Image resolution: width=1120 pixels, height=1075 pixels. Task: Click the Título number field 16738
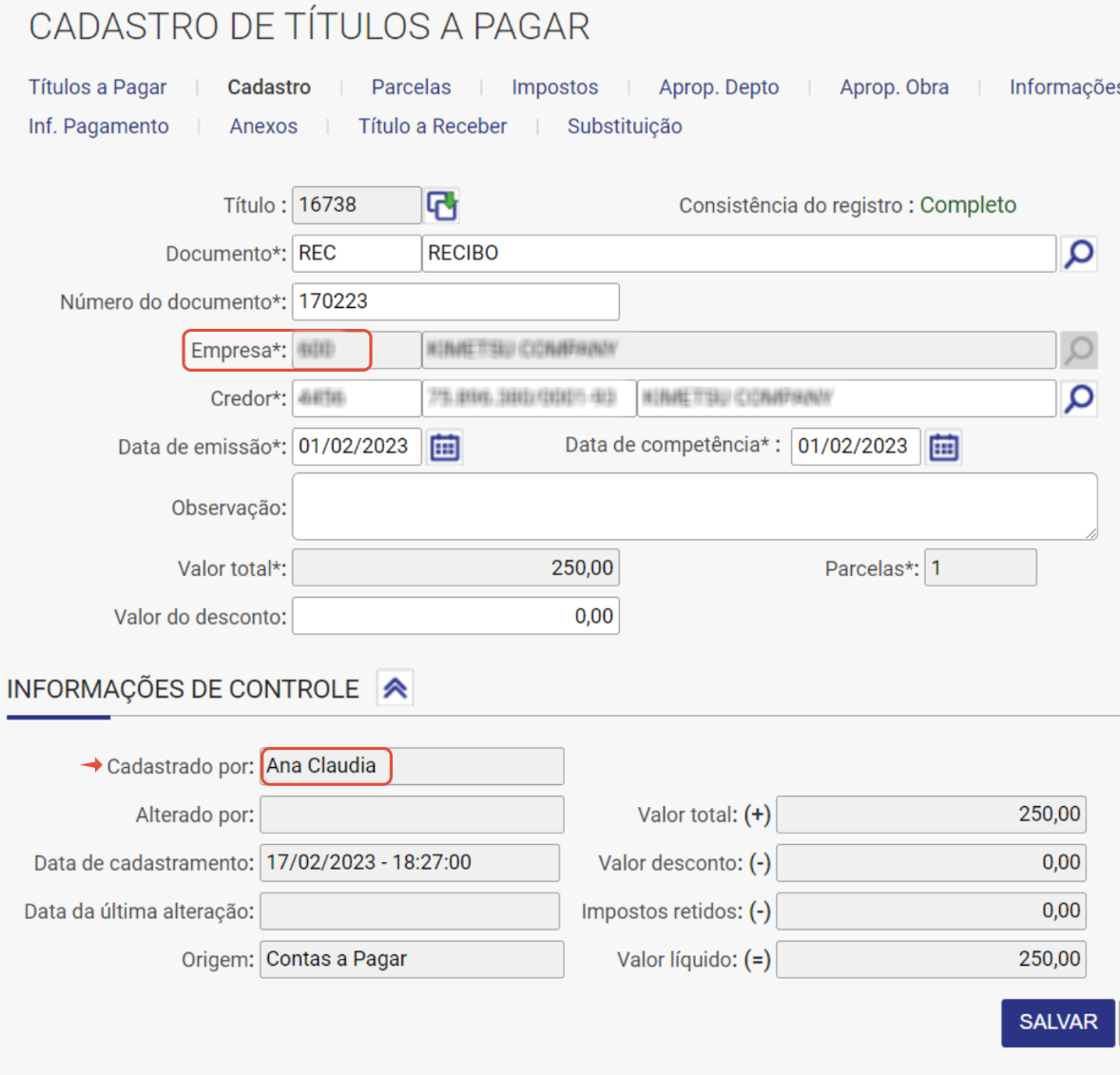click(x=357, y=205)
